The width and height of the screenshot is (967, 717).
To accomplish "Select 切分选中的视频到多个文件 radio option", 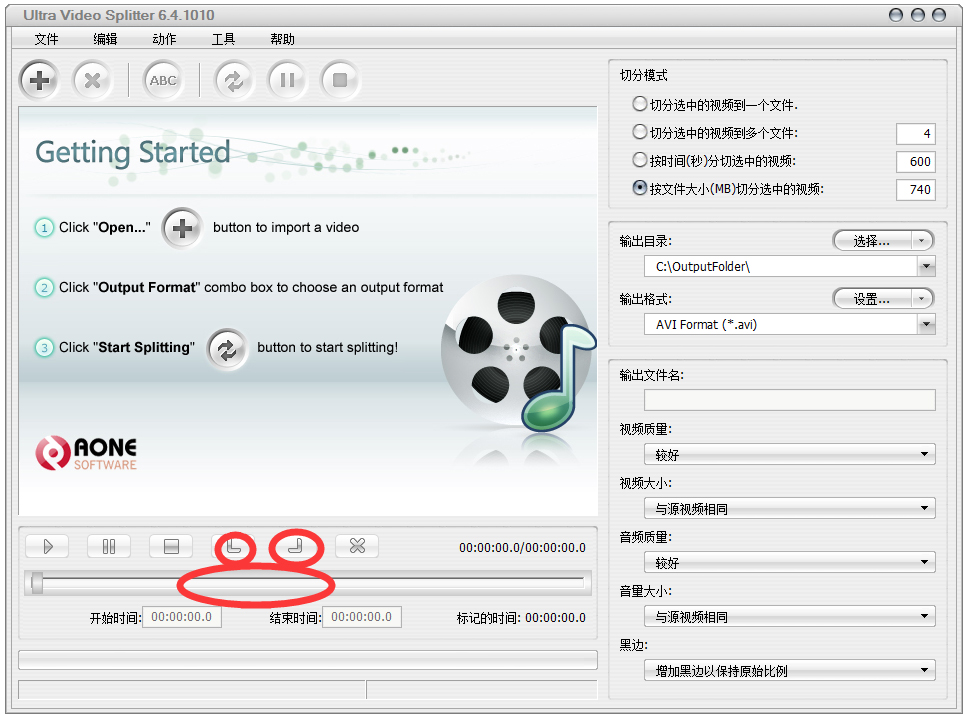I will (640, 132).
